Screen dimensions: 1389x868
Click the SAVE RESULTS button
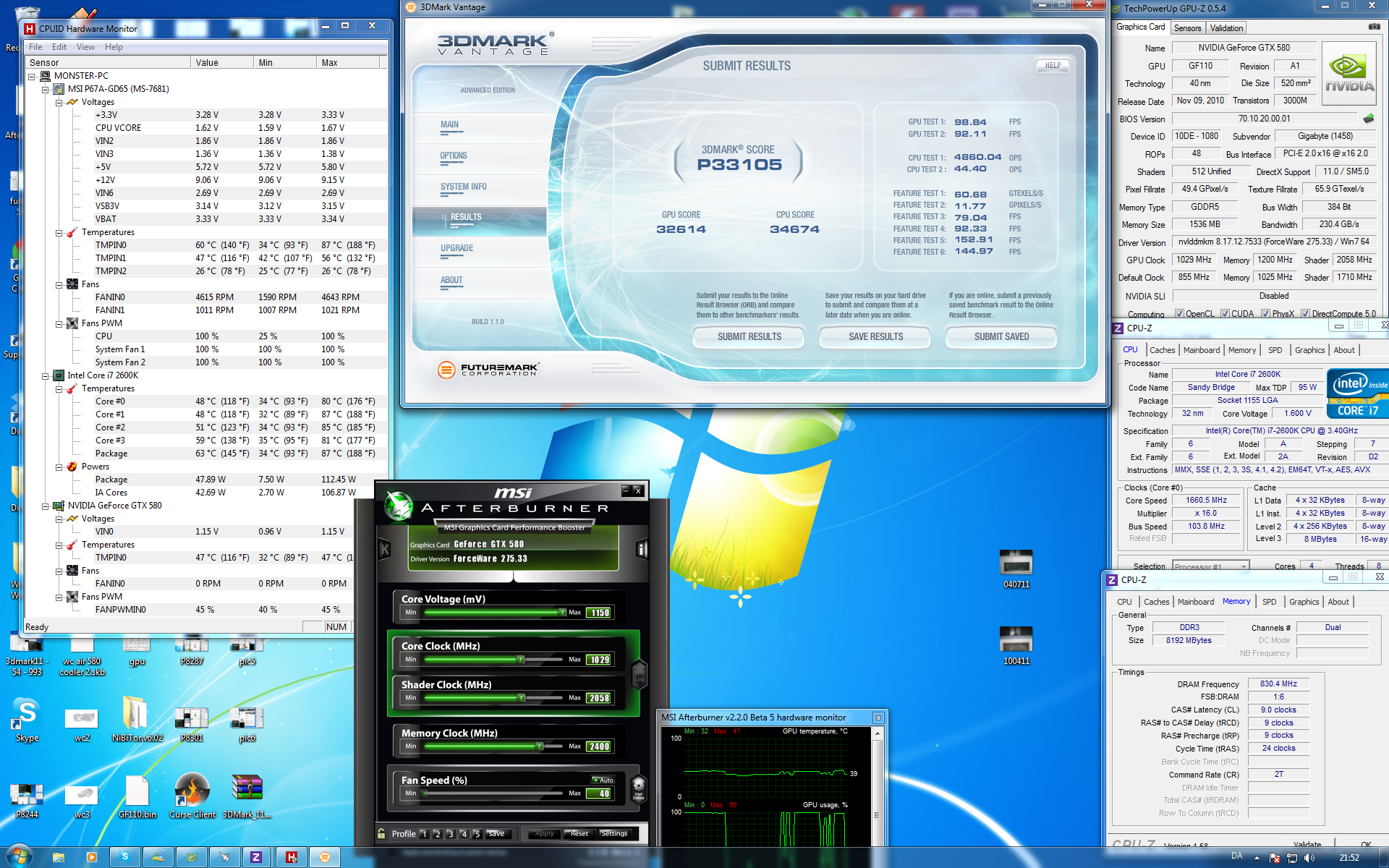[x=875, y=336]
